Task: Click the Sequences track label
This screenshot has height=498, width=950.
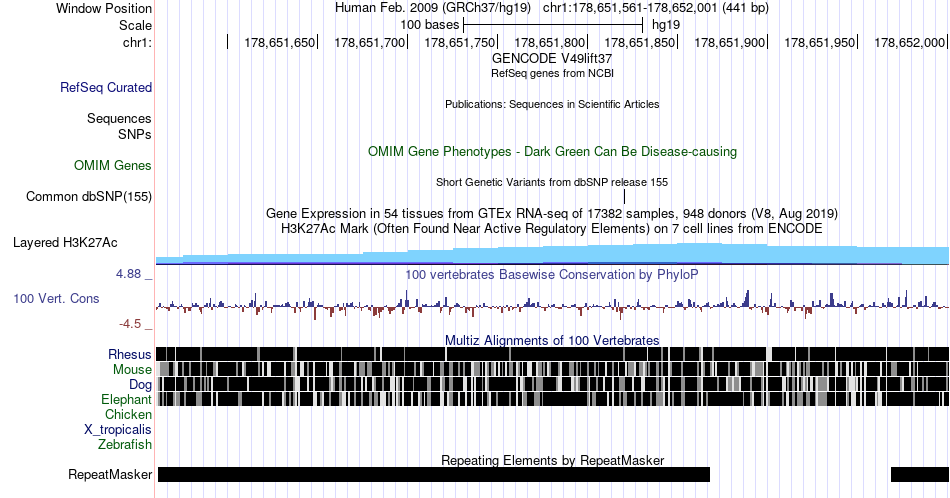Action: click(119, 118)
